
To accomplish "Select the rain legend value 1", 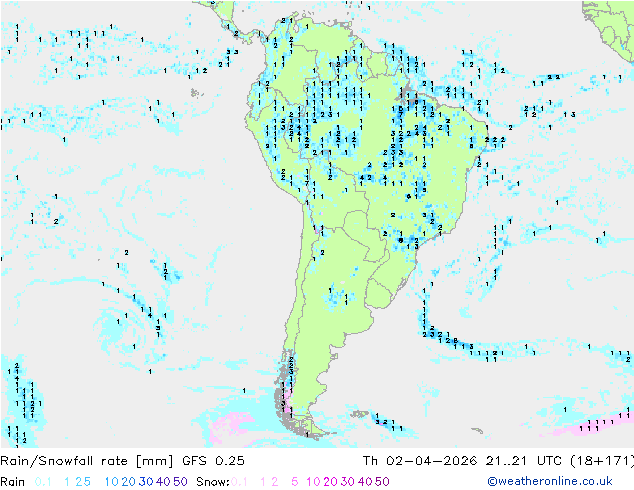I will click(x=67, y=482).
